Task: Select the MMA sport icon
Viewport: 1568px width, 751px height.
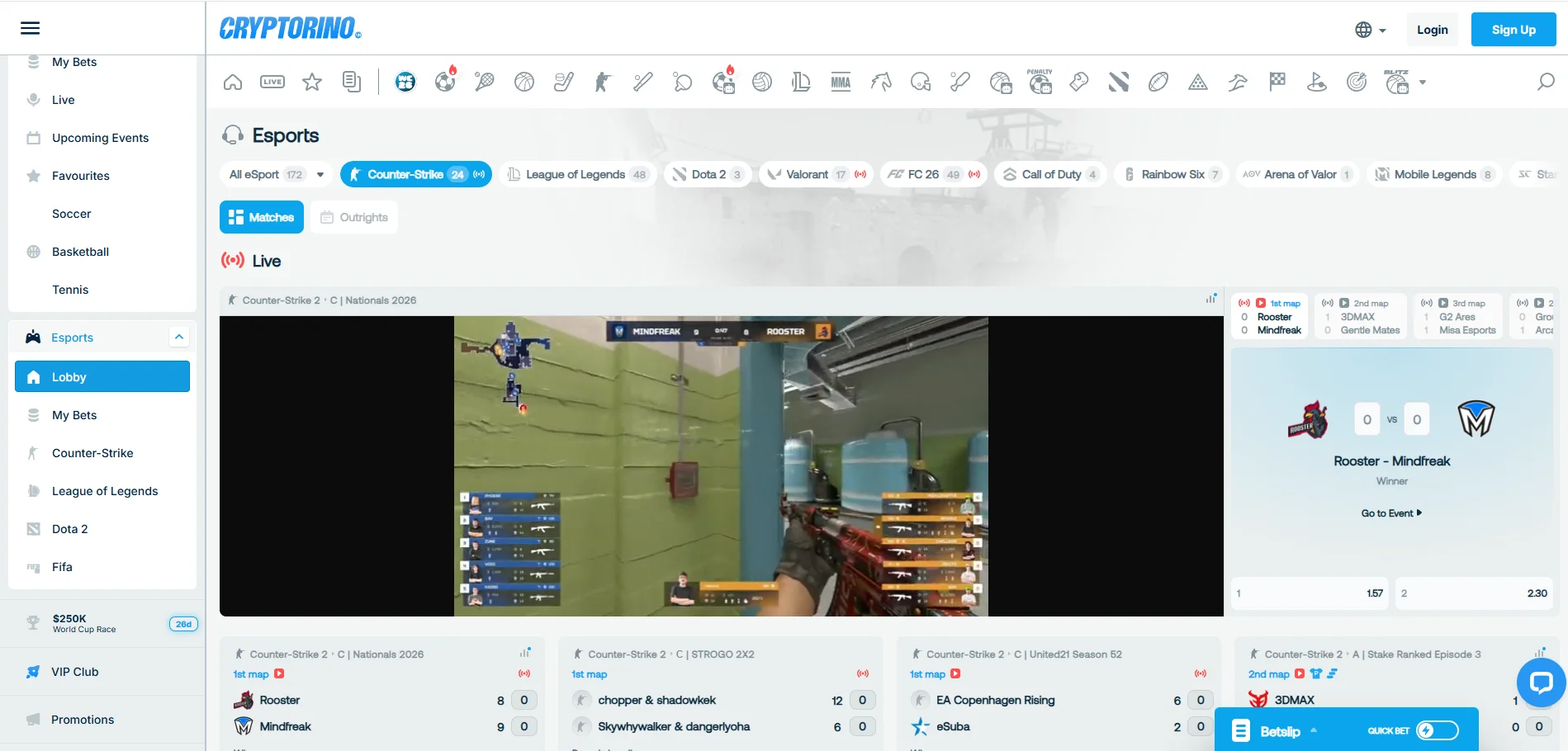Action: point(841,82)
